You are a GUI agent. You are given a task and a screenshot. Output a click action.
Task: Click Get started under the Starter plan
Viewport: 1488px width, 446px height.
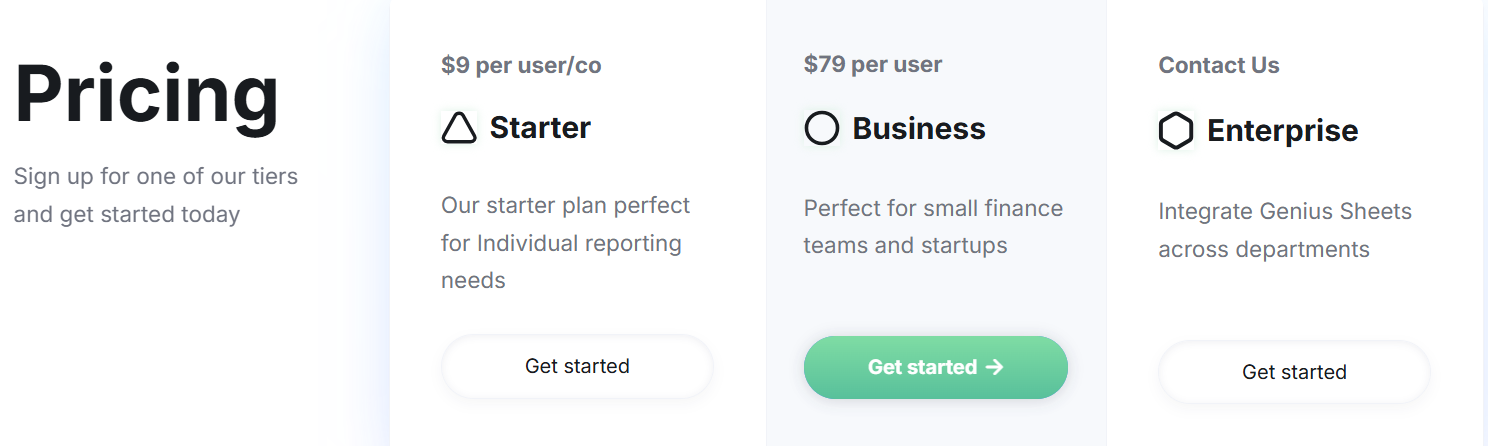pyautogui.click(x=577, y=366)
